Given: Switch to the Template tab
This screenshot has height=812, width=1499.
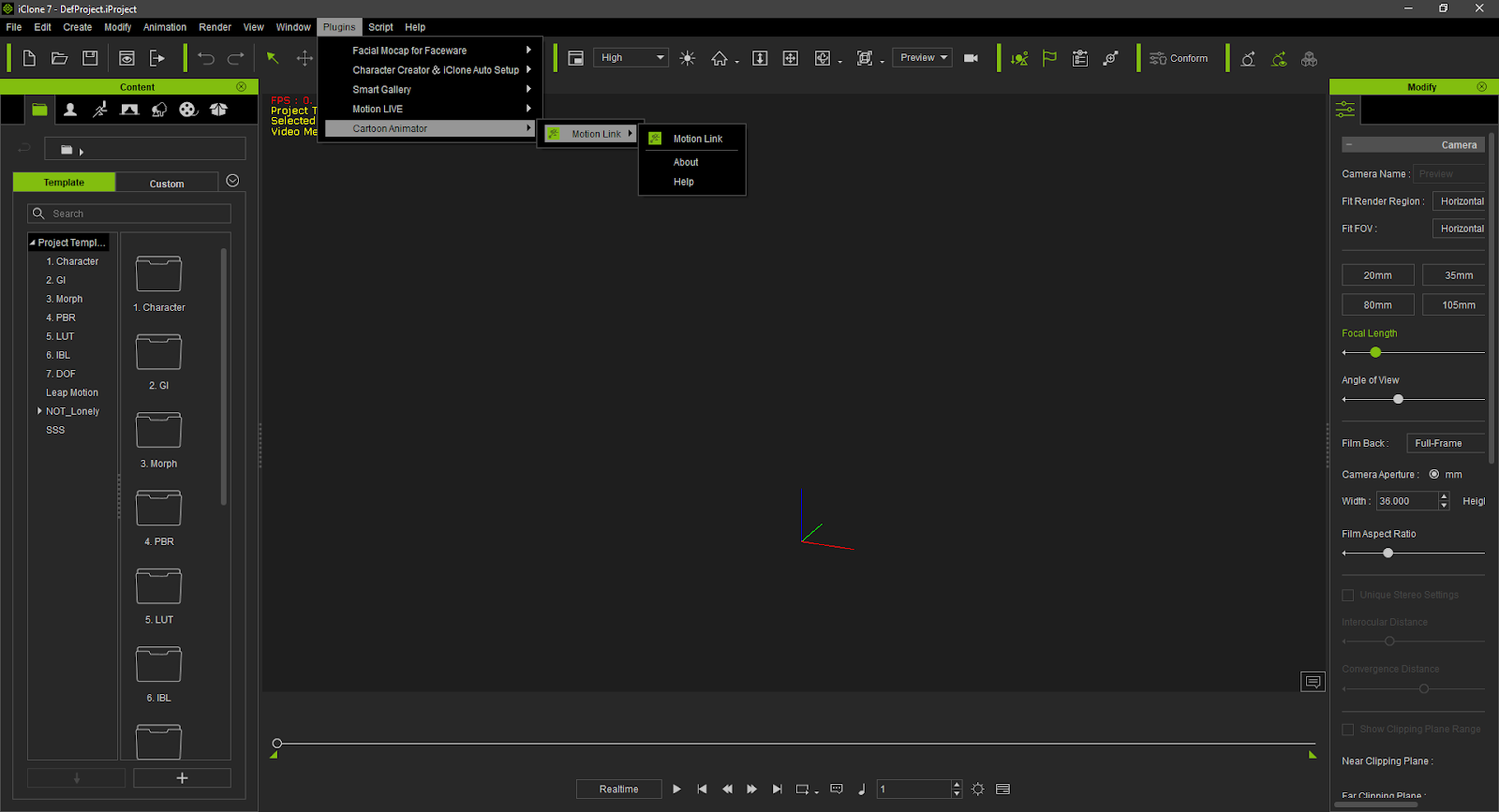Looking at the screenshot, I should click(64, 183).
